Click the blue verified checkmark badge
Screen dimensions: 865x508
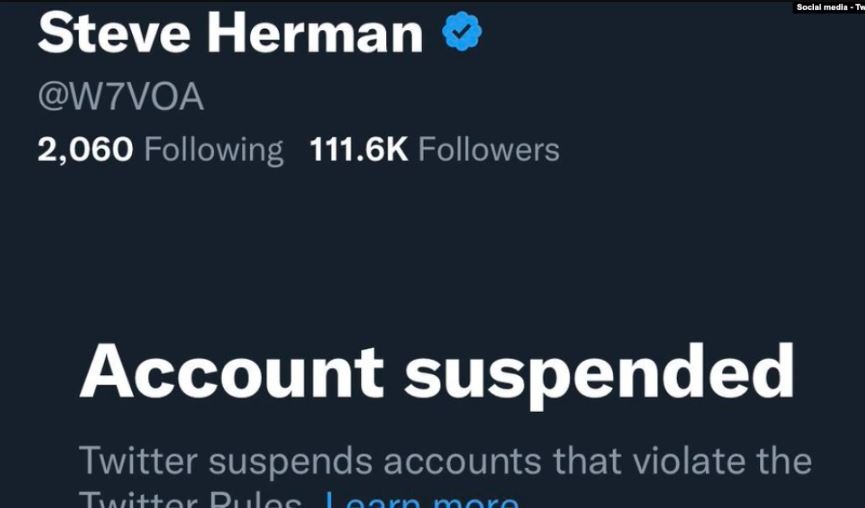462,33
